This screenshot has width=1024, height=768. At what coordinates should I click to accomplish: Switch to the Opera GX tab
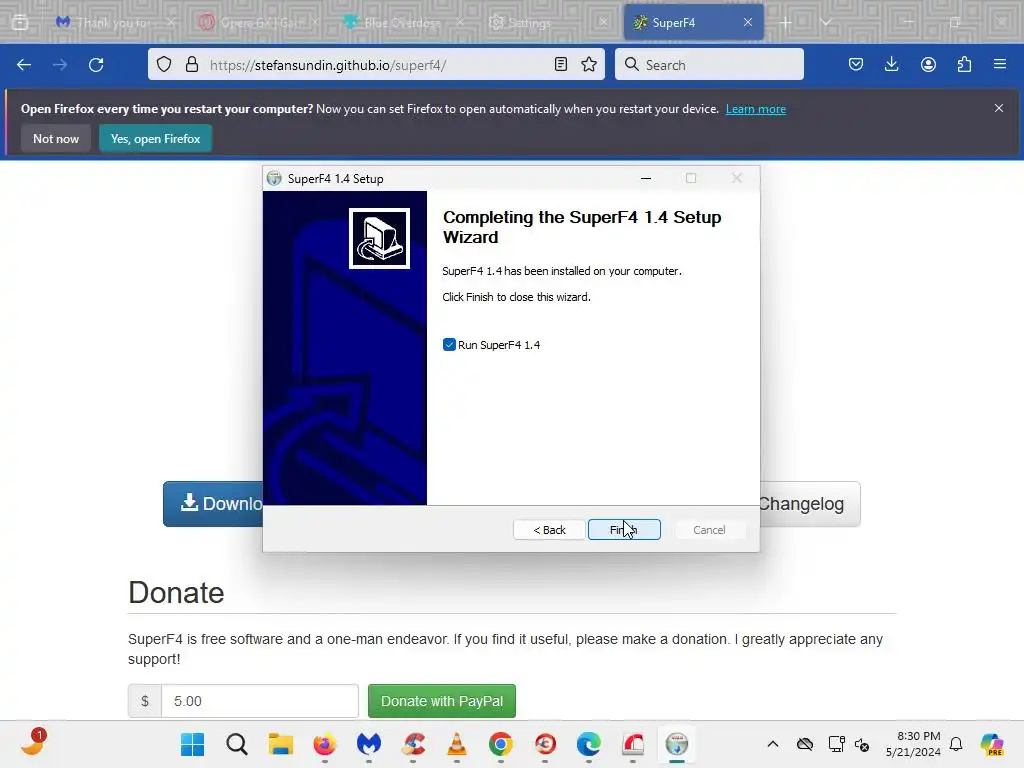259,23
